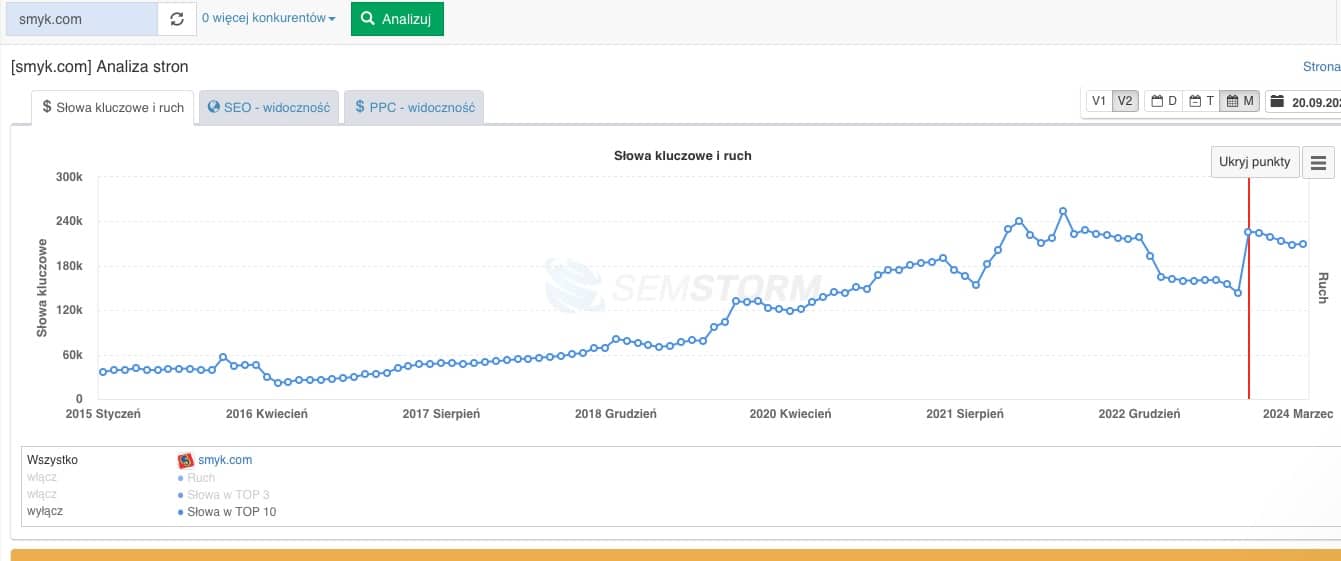Click the 'Ukryj punkty' button

click(x=1255, y=162)
